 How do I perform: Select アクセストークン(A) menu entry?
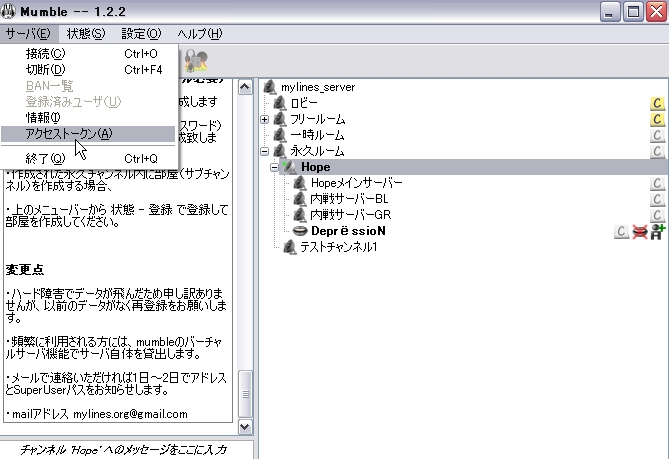89,134
